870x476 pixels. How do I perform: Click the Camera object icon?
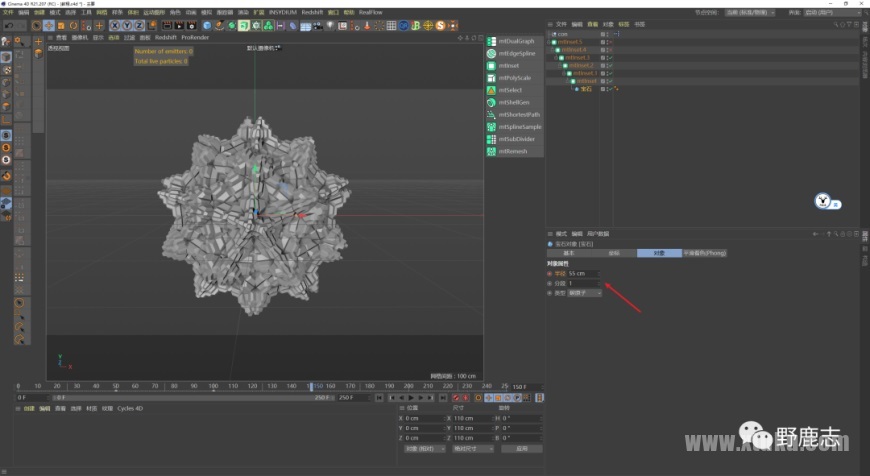(318, 26)
